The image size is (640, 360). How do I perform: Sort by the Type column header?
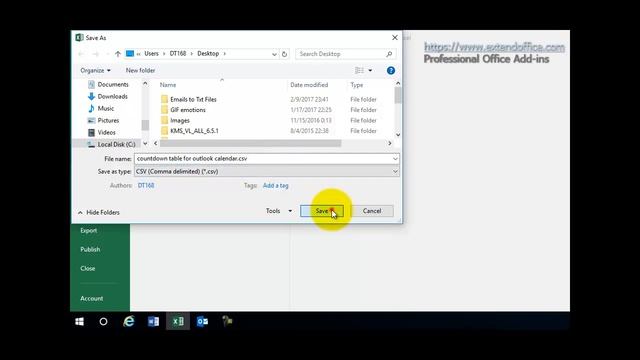pyautogui.click(x=357, y=85)
